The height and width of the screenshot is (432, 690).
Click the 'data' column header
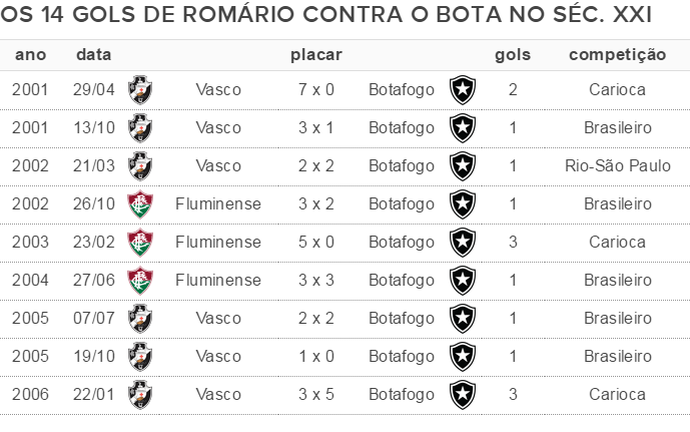click(94, 55)
